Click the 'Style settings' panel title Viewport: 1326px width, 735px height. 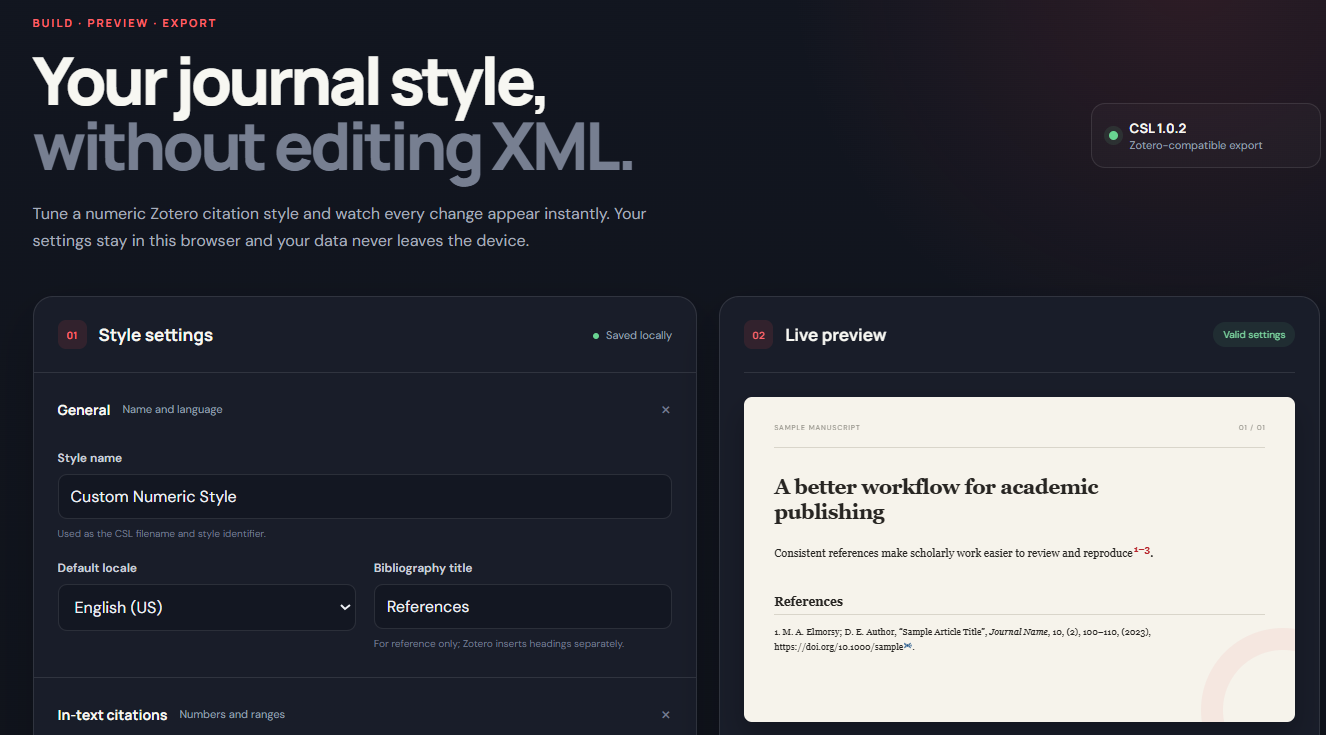[156, 335]
